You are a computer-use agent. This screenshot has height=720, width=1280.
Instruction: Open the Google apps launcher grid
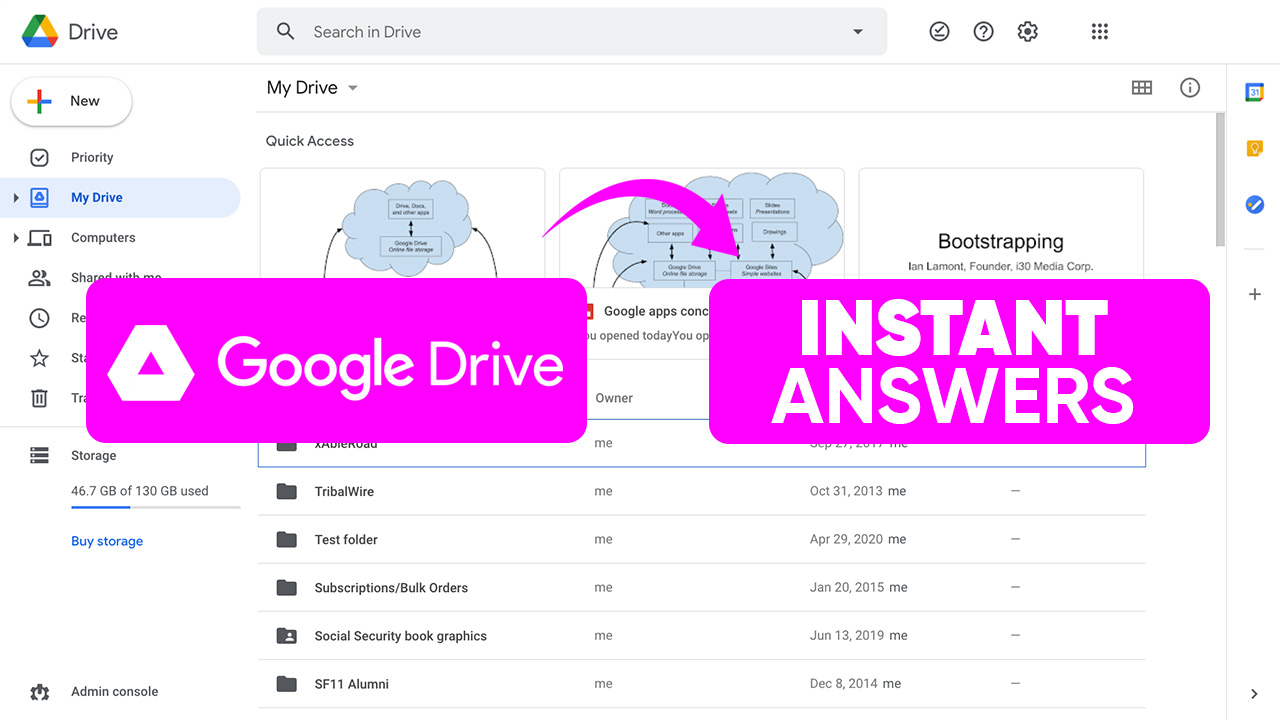1099,31
